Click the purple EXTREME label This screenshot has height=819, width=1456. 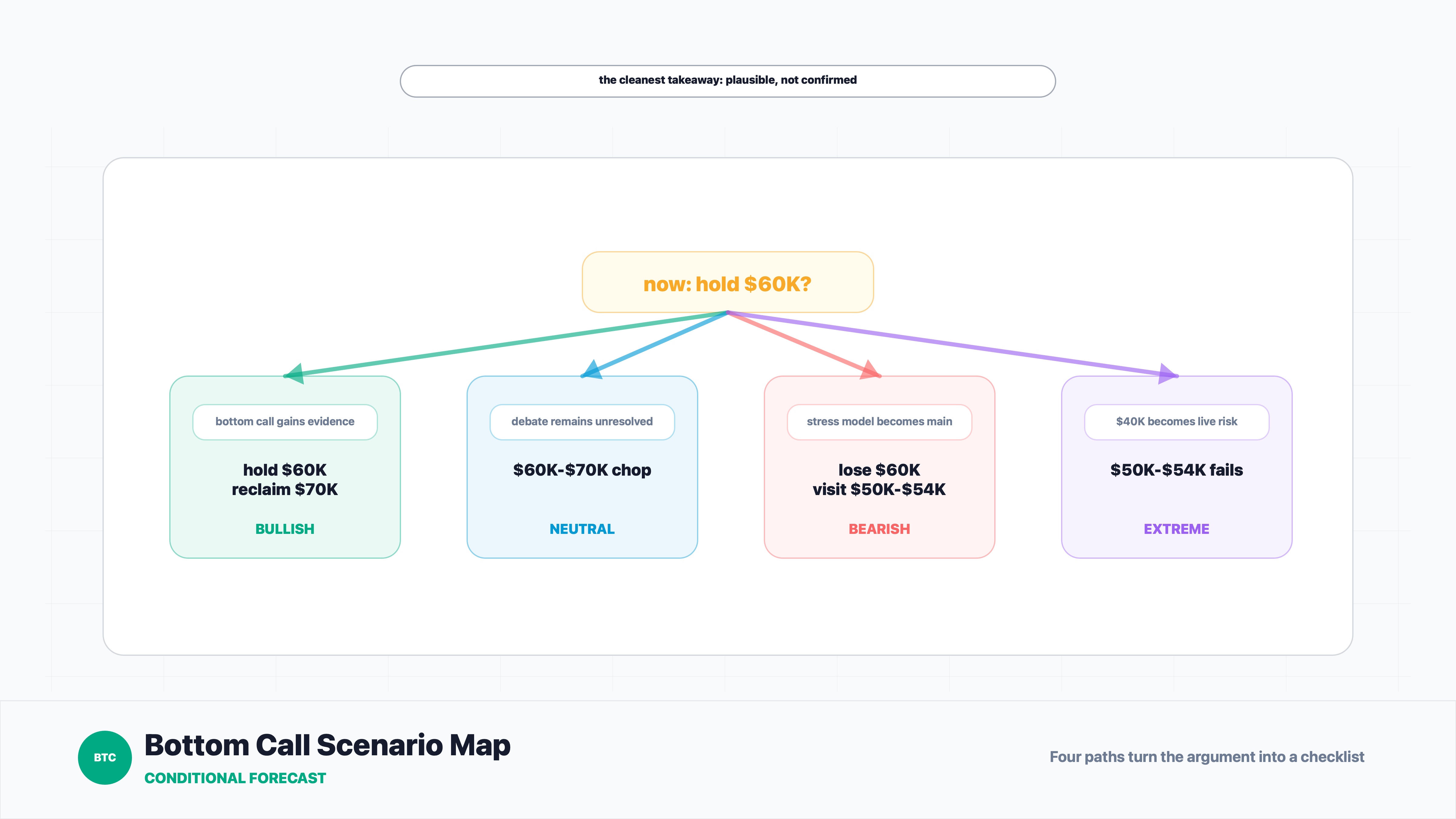(1176, 529)
